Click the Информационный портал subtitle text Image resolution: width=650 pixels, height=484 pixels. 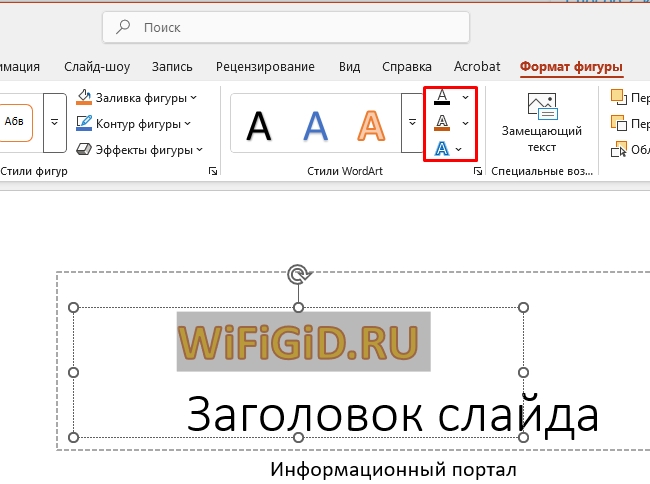393,470
